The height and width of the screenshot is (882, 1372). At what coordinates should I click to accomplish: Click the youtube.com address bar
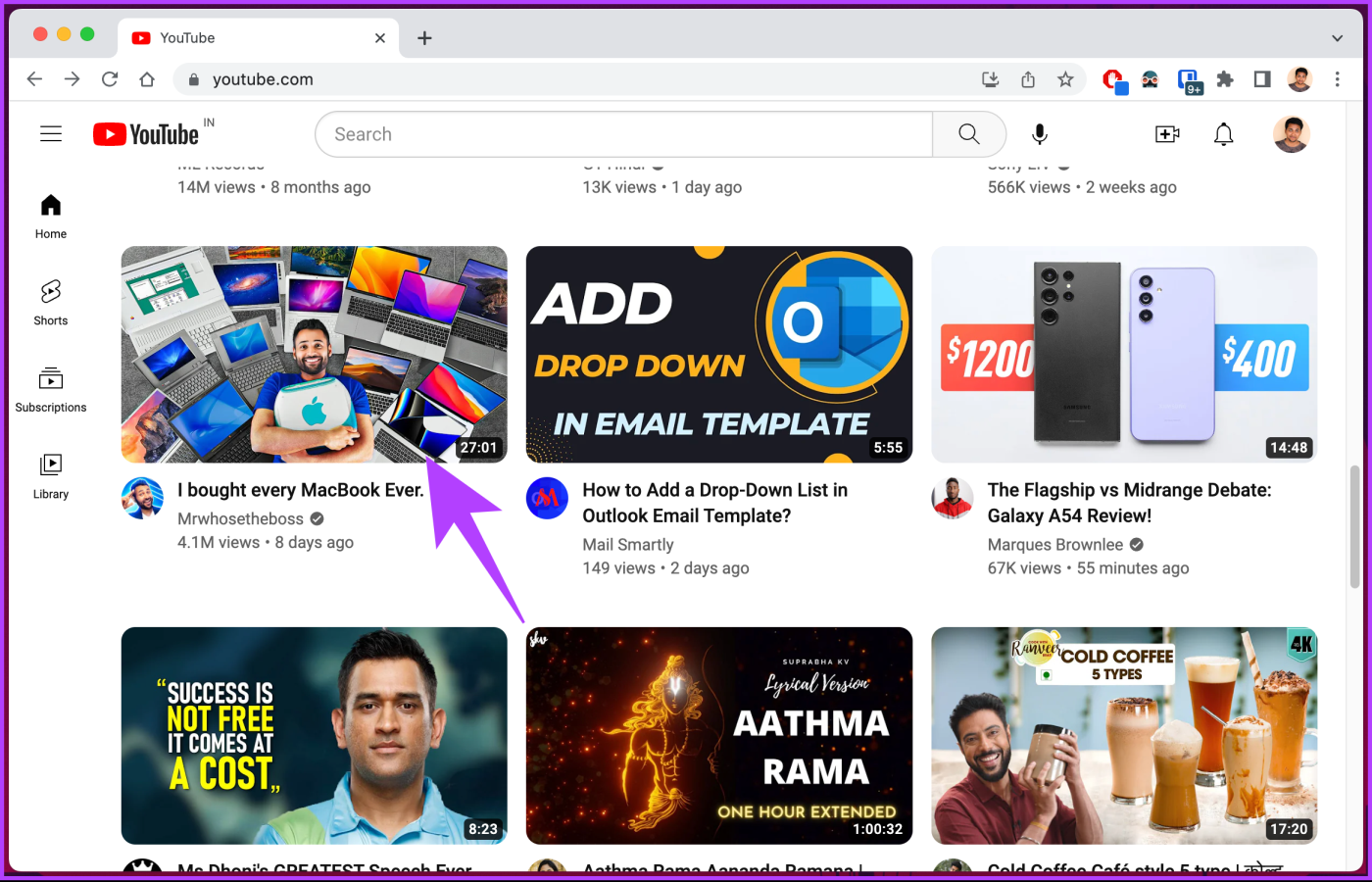[x=629, y=79]
